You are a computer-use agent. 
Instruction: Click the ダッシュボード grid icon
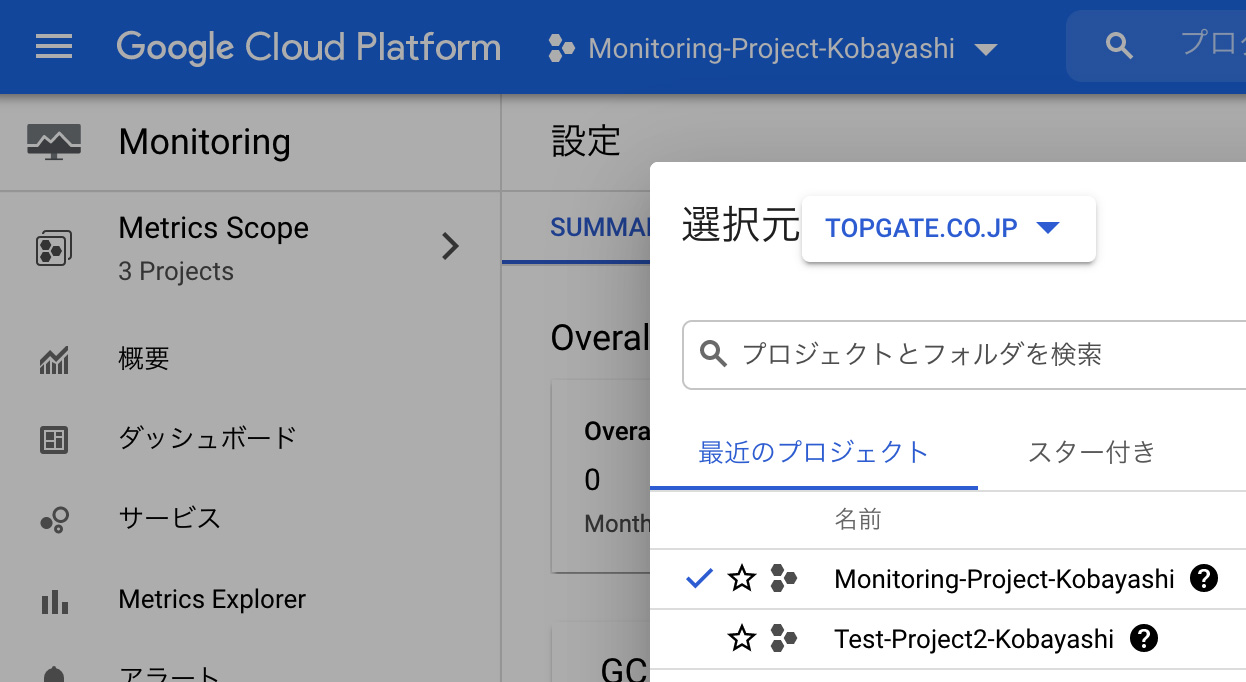pos(54,440)
